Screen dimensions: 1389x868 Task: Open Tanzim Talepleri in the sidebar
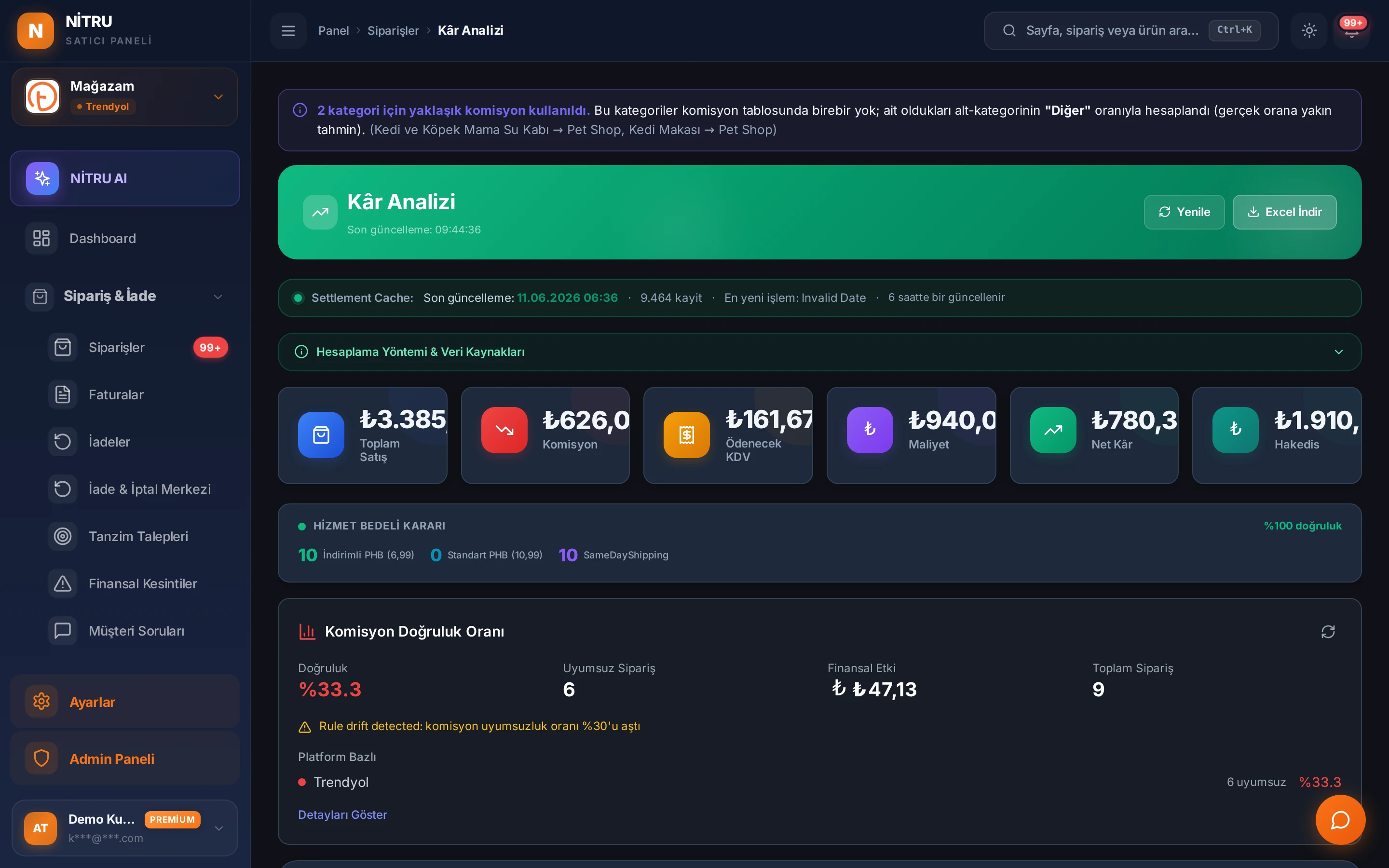pos(138,536)
